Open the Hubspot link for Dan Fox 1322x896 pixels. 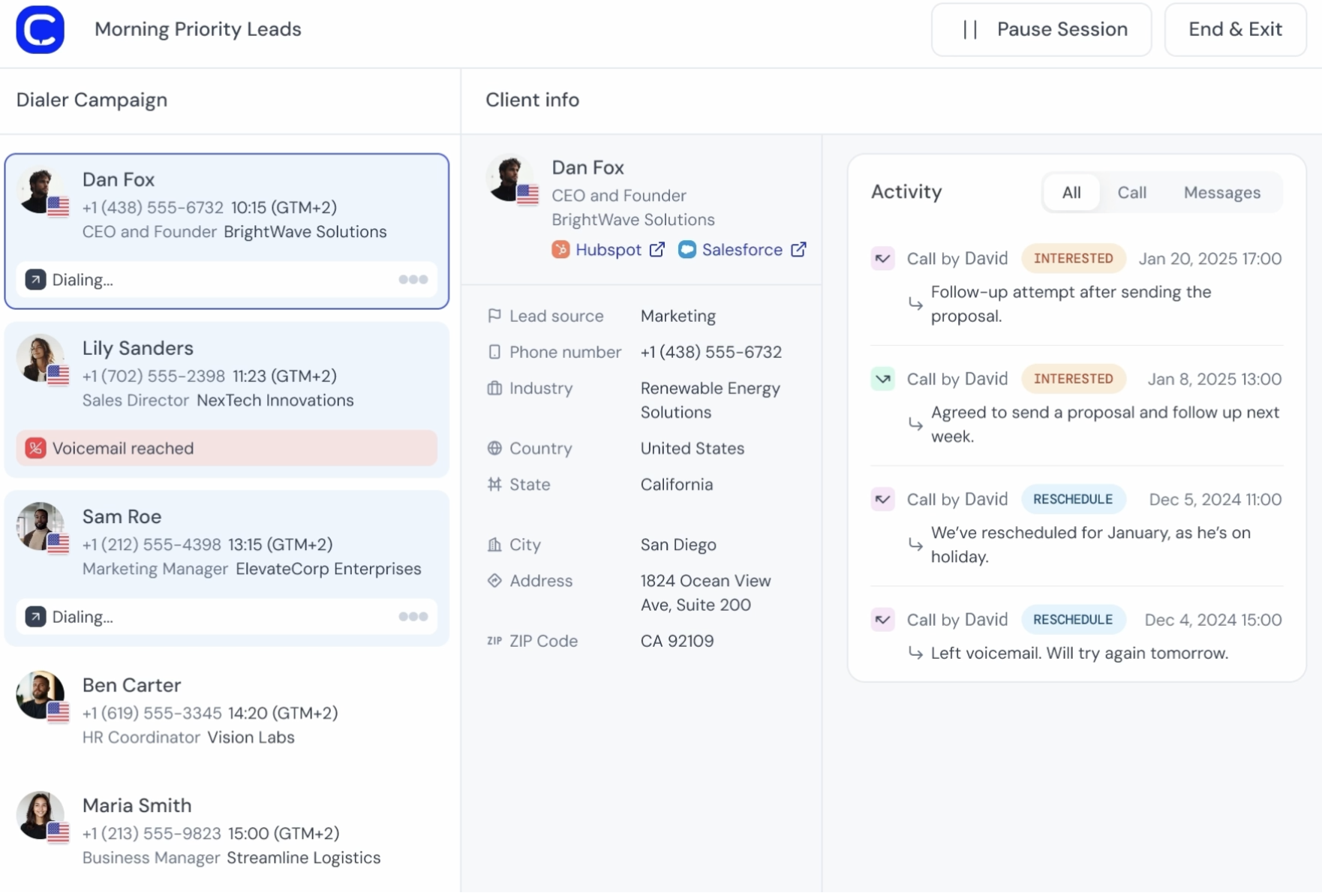point(608,250)
